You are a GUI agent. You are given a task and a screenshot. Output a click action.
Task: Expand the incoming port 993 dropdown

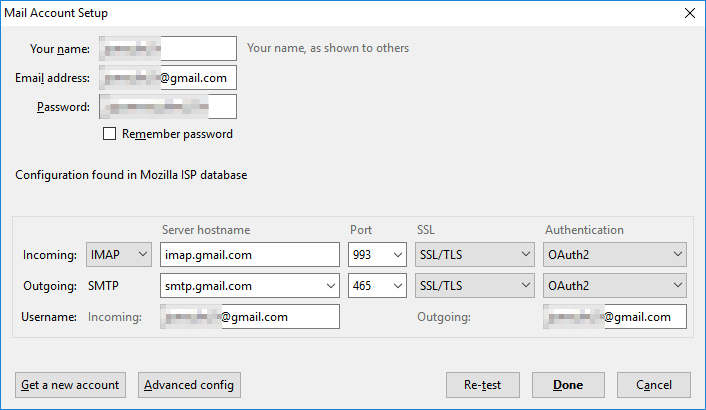pyautogui.click(x=377, y=255)
